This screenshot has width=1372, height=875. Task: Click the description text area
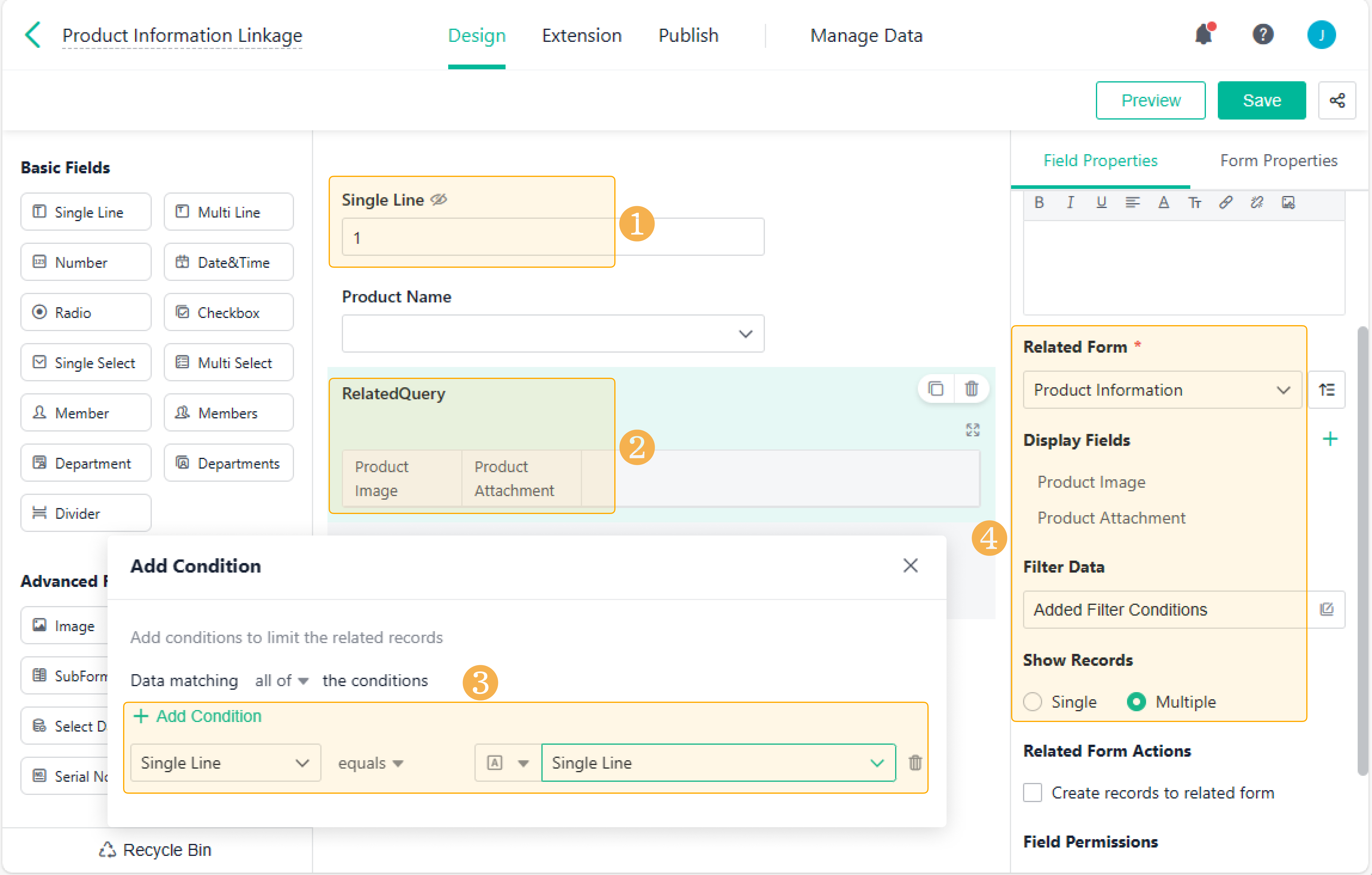click(1184, 267)
